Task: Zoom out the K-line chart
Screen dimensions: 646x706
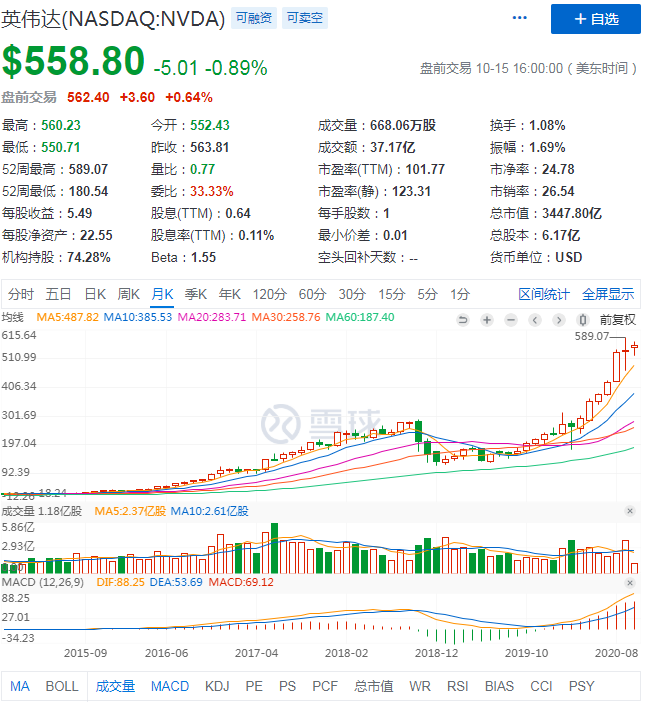Action: 511,320
